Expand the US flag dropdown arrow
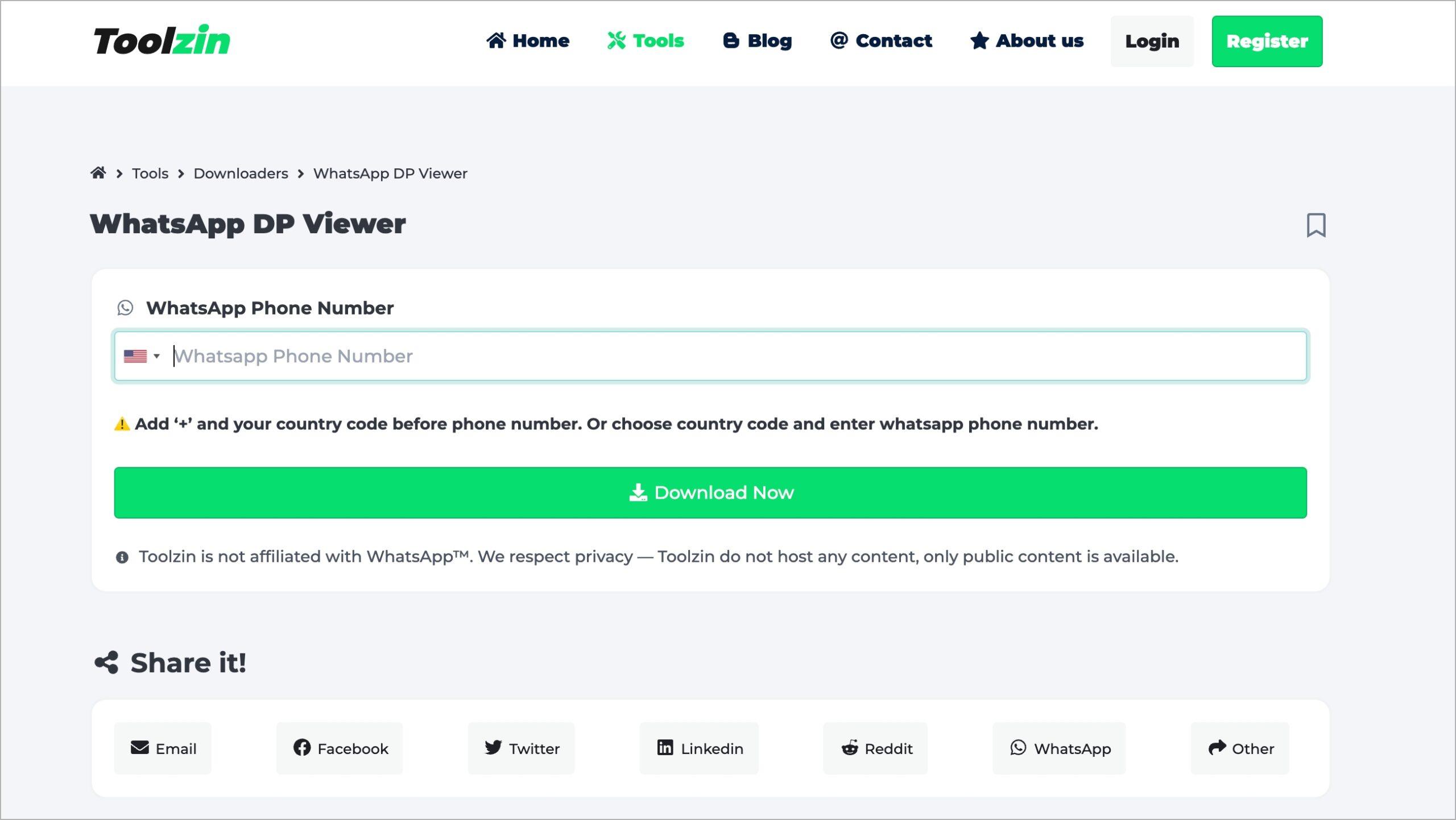 (x=158, y=356)
